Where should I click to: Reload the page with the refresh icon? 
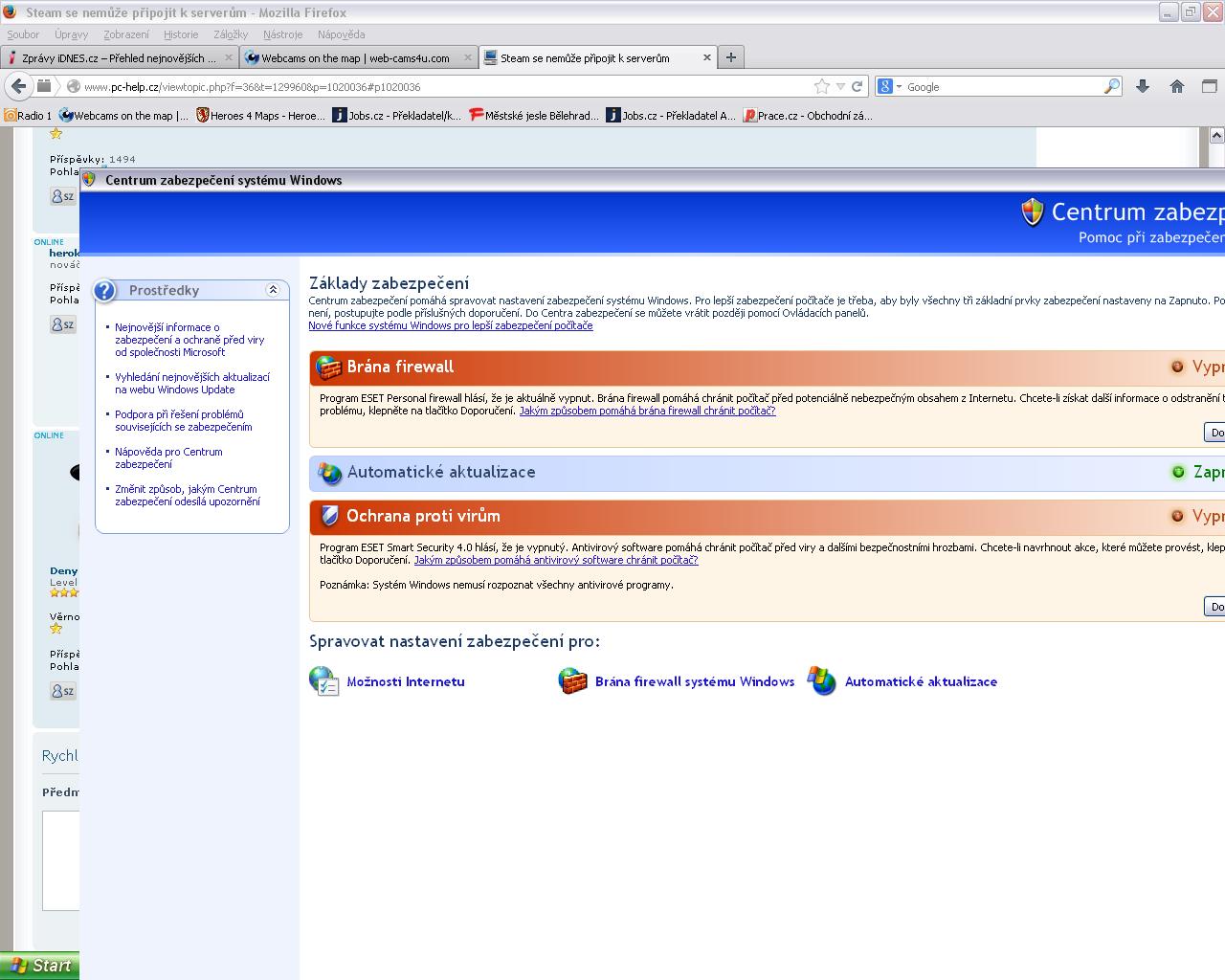(857, 86)
